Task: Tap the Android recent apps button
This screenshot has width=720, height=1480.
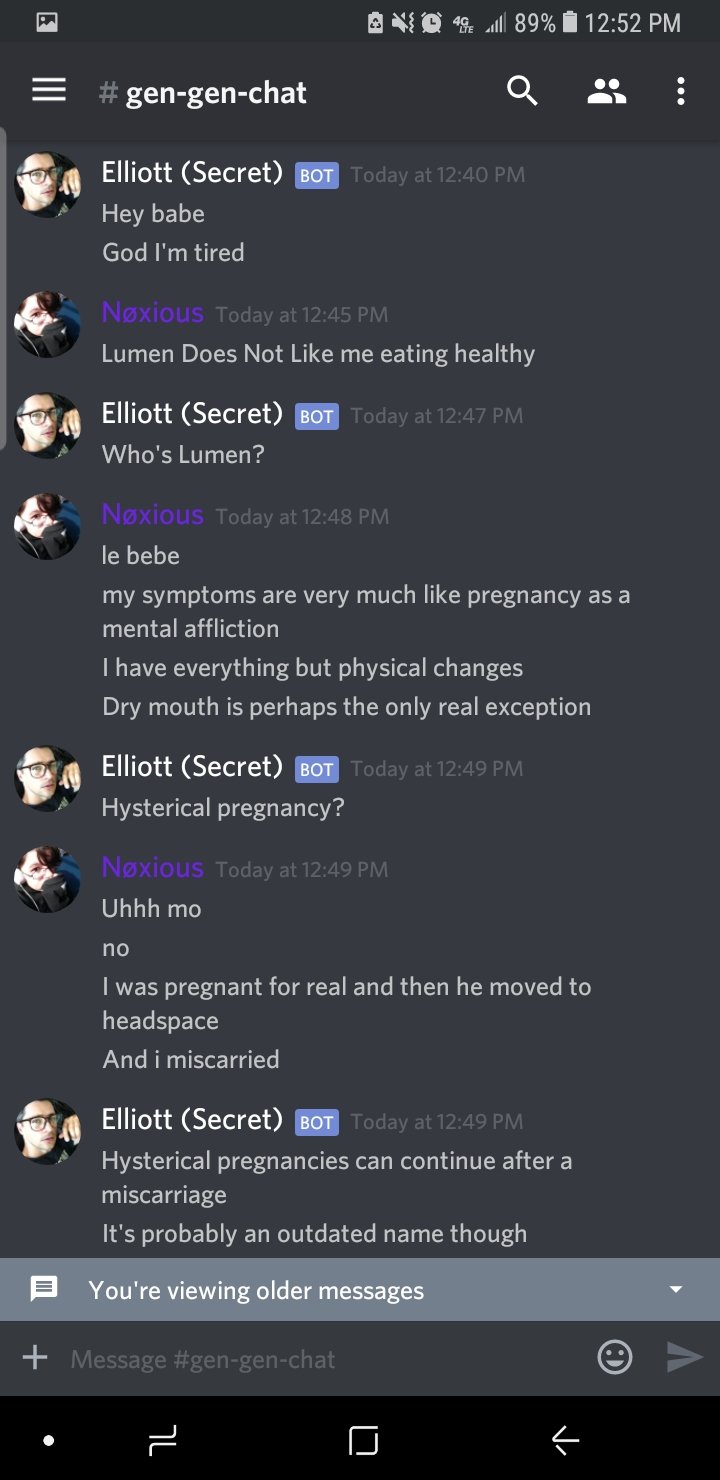Action: (162, 1440)
